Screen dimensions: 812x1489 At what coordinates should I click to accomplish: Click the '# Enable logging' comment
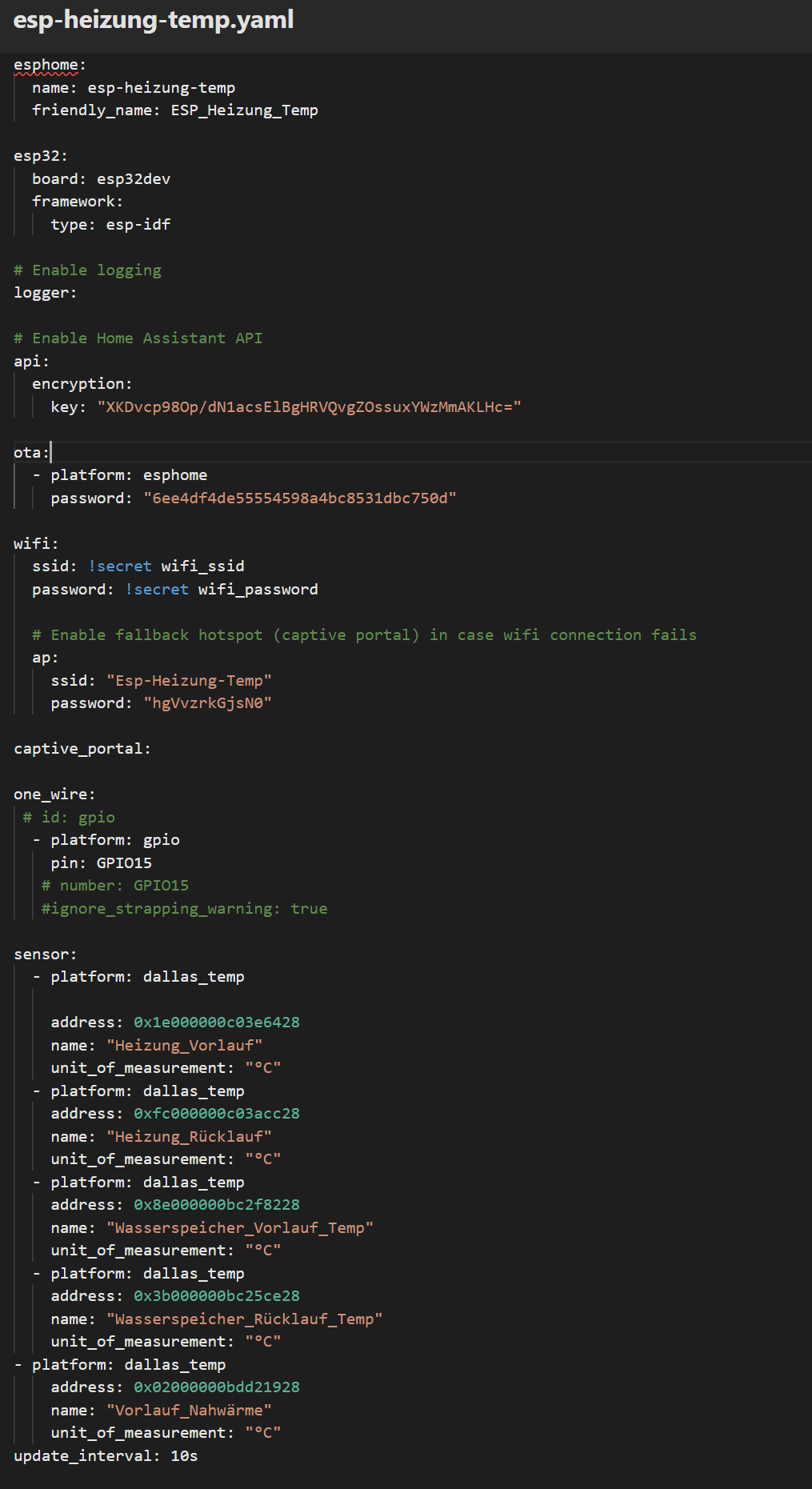tap(87, 270)
